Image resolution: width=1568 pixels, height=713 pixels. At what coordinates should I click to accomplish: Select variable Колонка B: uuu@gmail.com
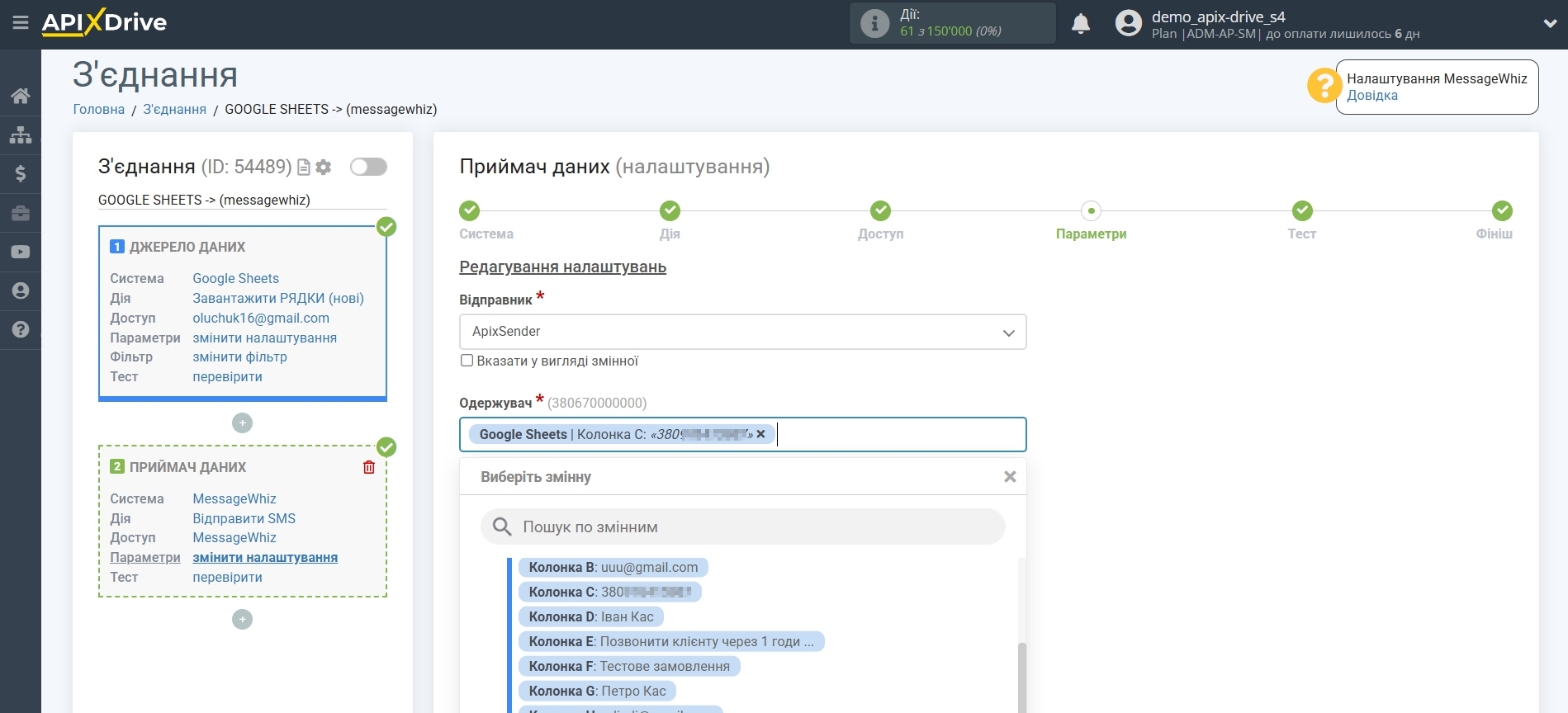click(613, 567)
